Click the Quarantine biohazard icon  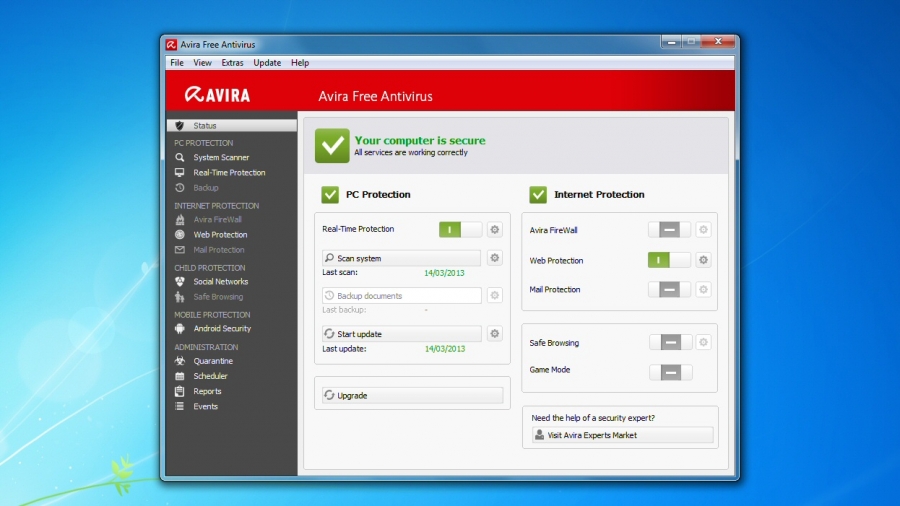tap(180, 361)
